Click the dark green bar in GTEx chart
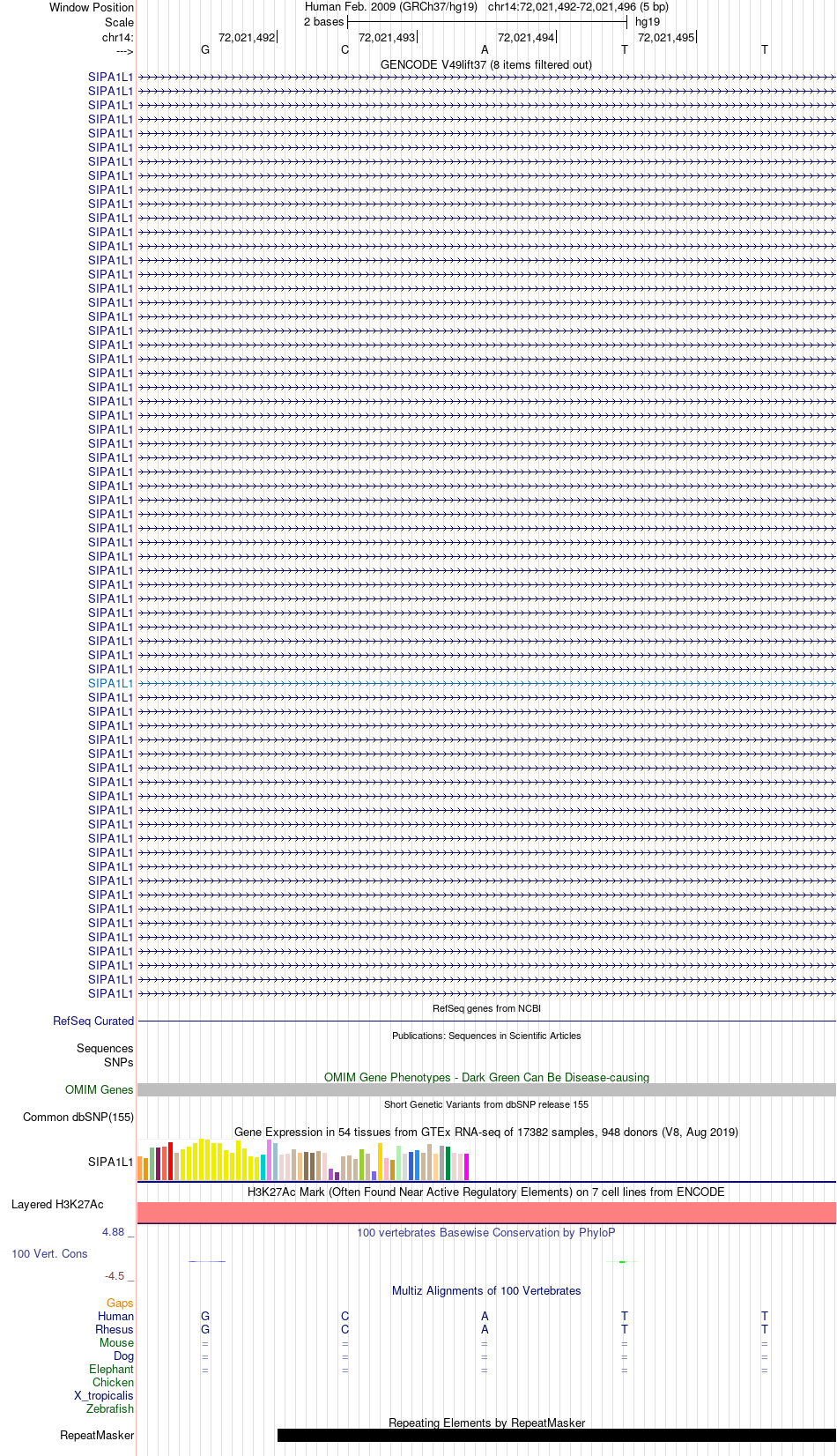Screen dimensions: 837x1456 click(448, 1163)
